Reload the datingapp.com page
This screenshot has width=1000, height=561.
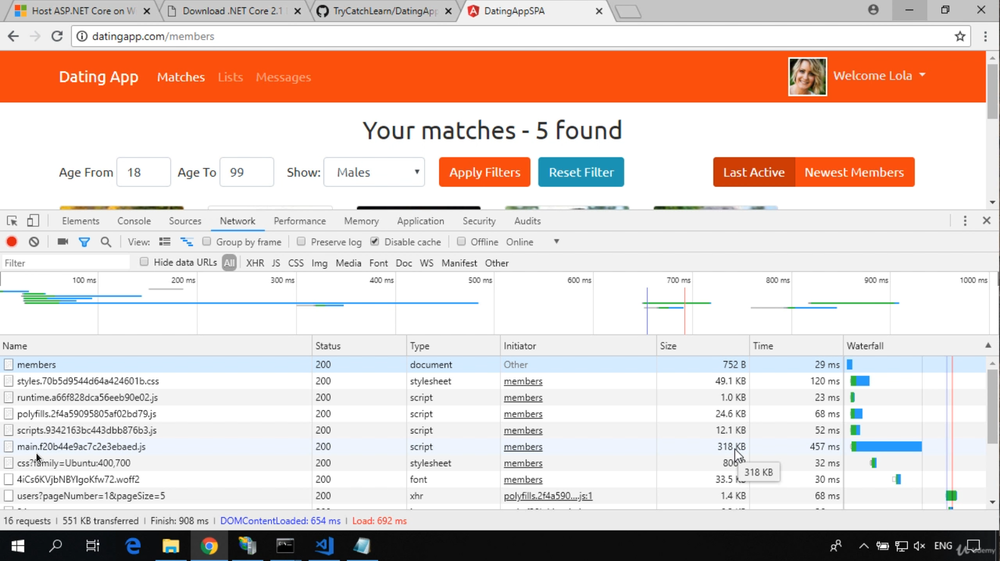pyautogui.click(x=57, y=36)
